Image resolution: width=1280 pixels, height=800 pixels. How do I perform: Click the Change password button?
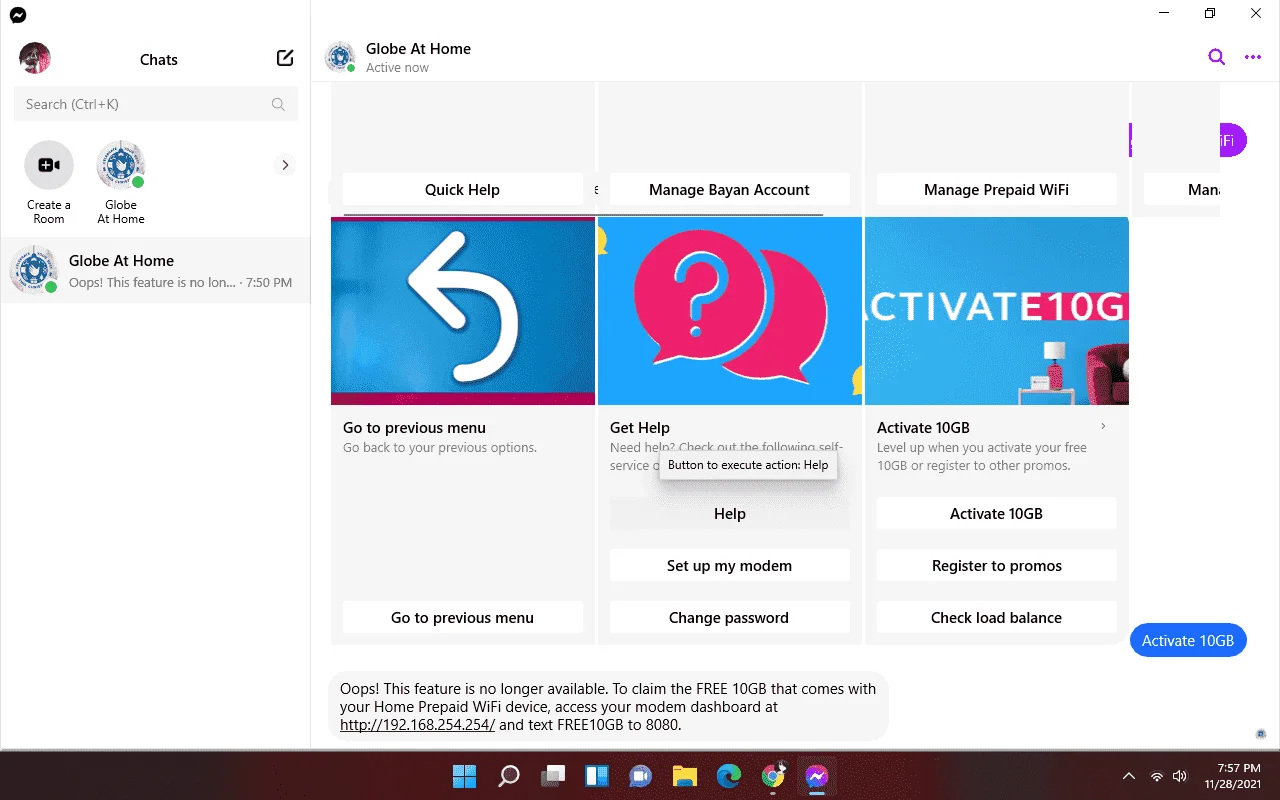coord(729,618)
